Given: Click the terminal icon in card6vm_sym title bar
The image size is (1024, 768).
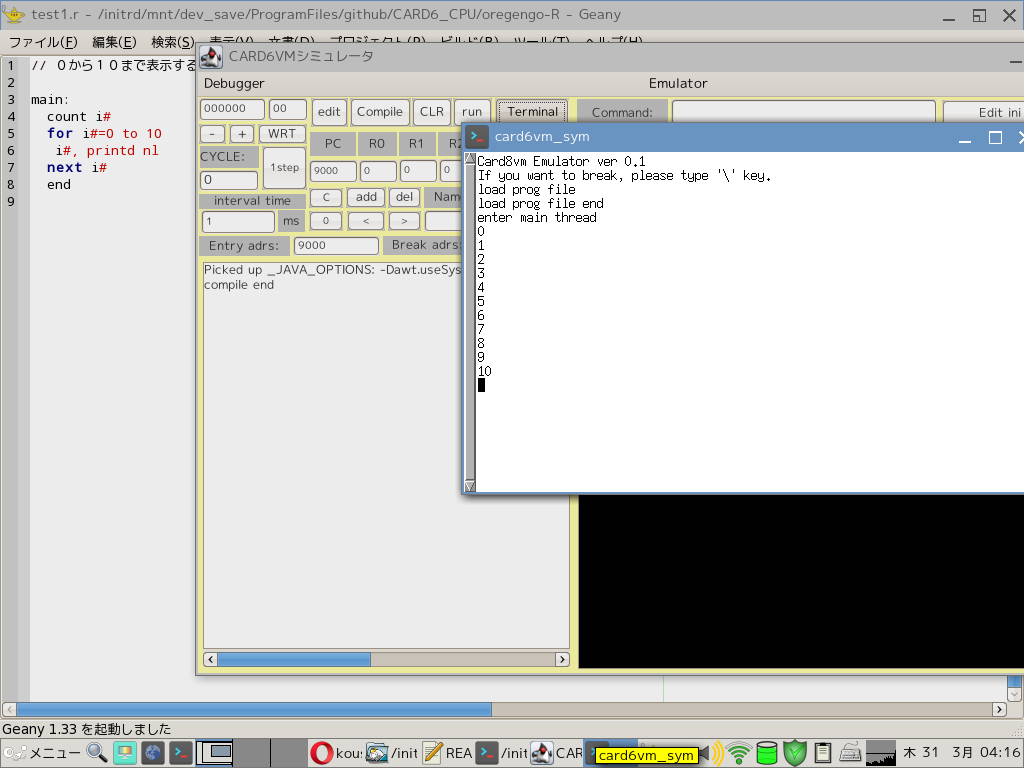Looking at the screenshot, I should [x=477, y=137].
